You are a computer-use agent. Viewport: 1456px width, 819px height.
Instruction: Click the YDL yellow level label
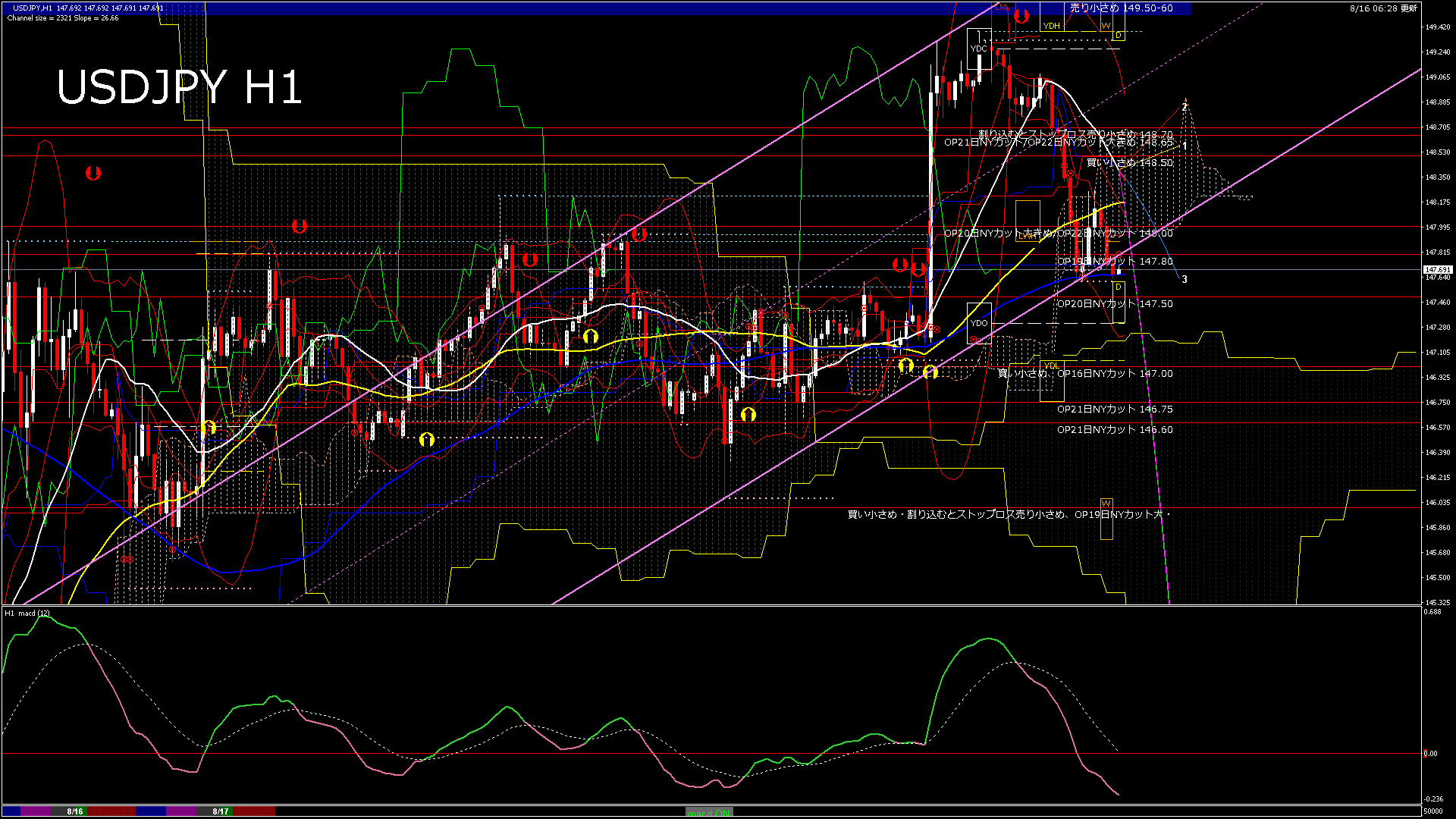[1051, 366]
